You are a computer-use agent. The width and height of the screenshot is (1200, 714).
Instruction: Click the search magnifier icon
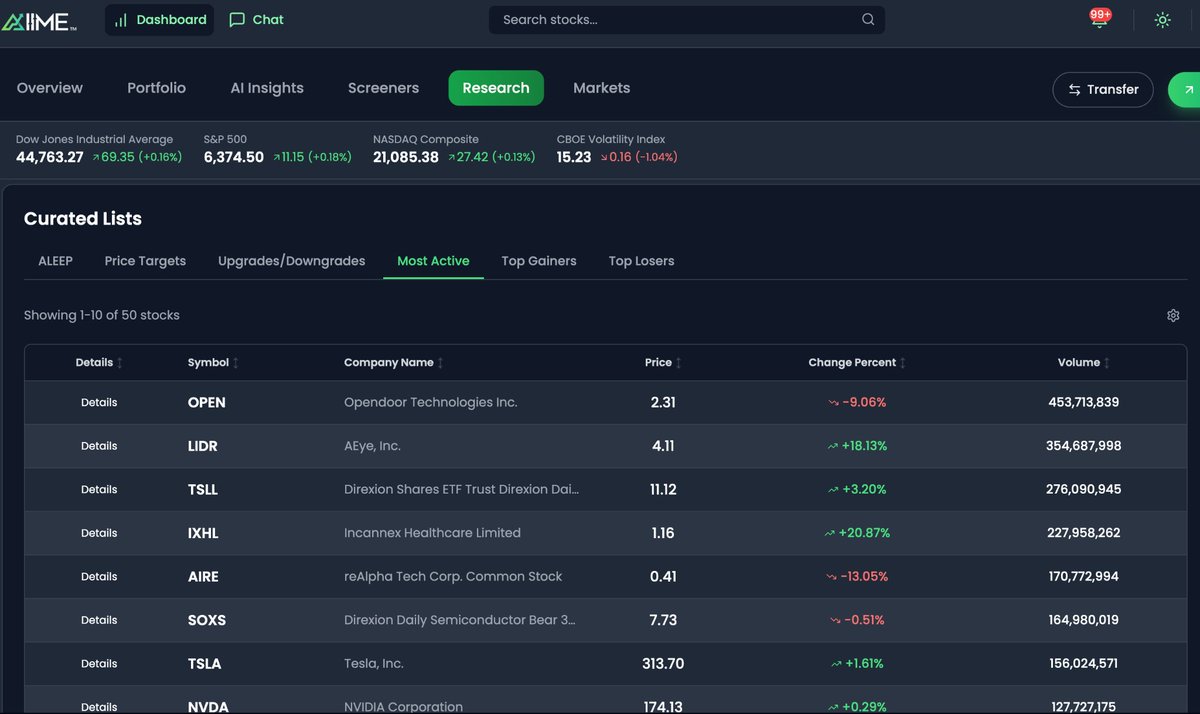point(868,19)
